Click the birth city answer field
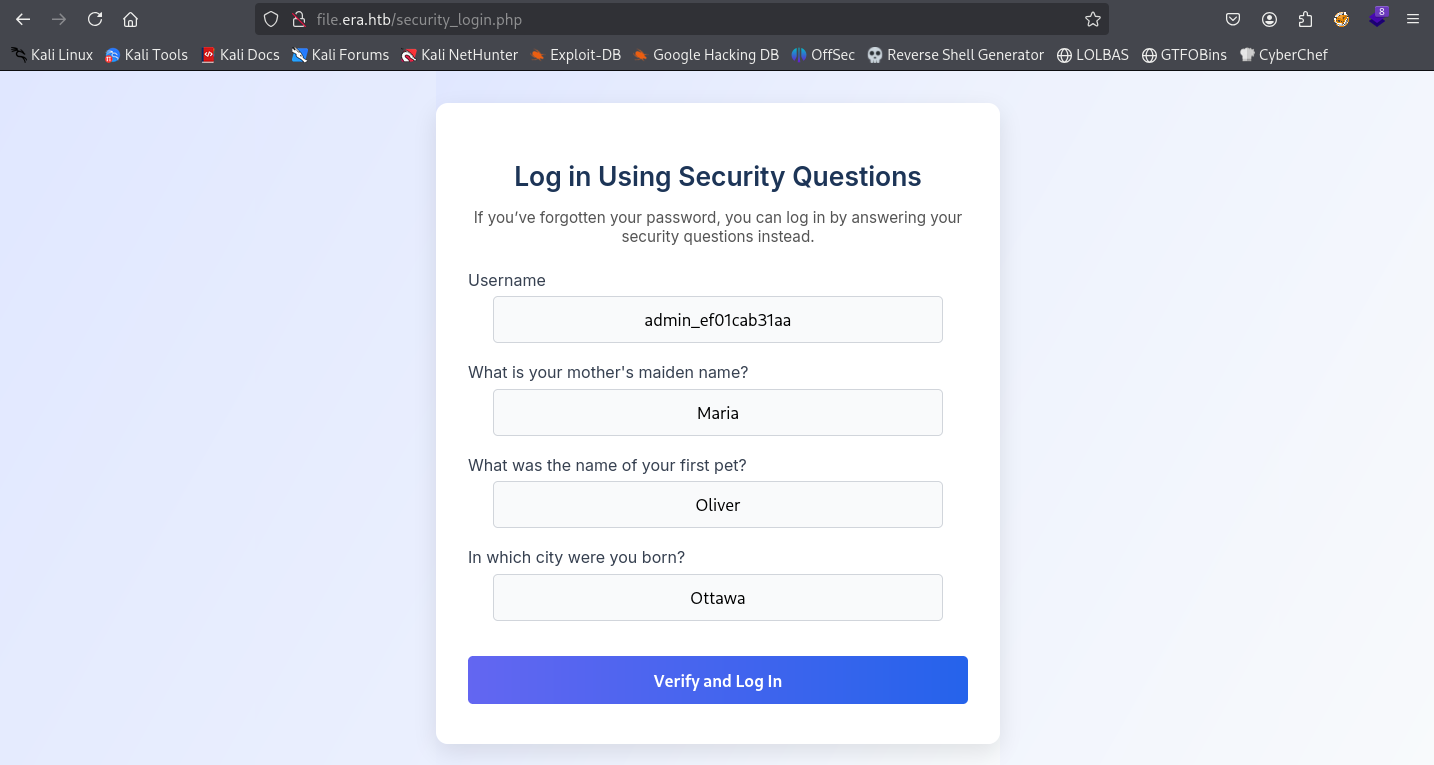 (717, 598)
